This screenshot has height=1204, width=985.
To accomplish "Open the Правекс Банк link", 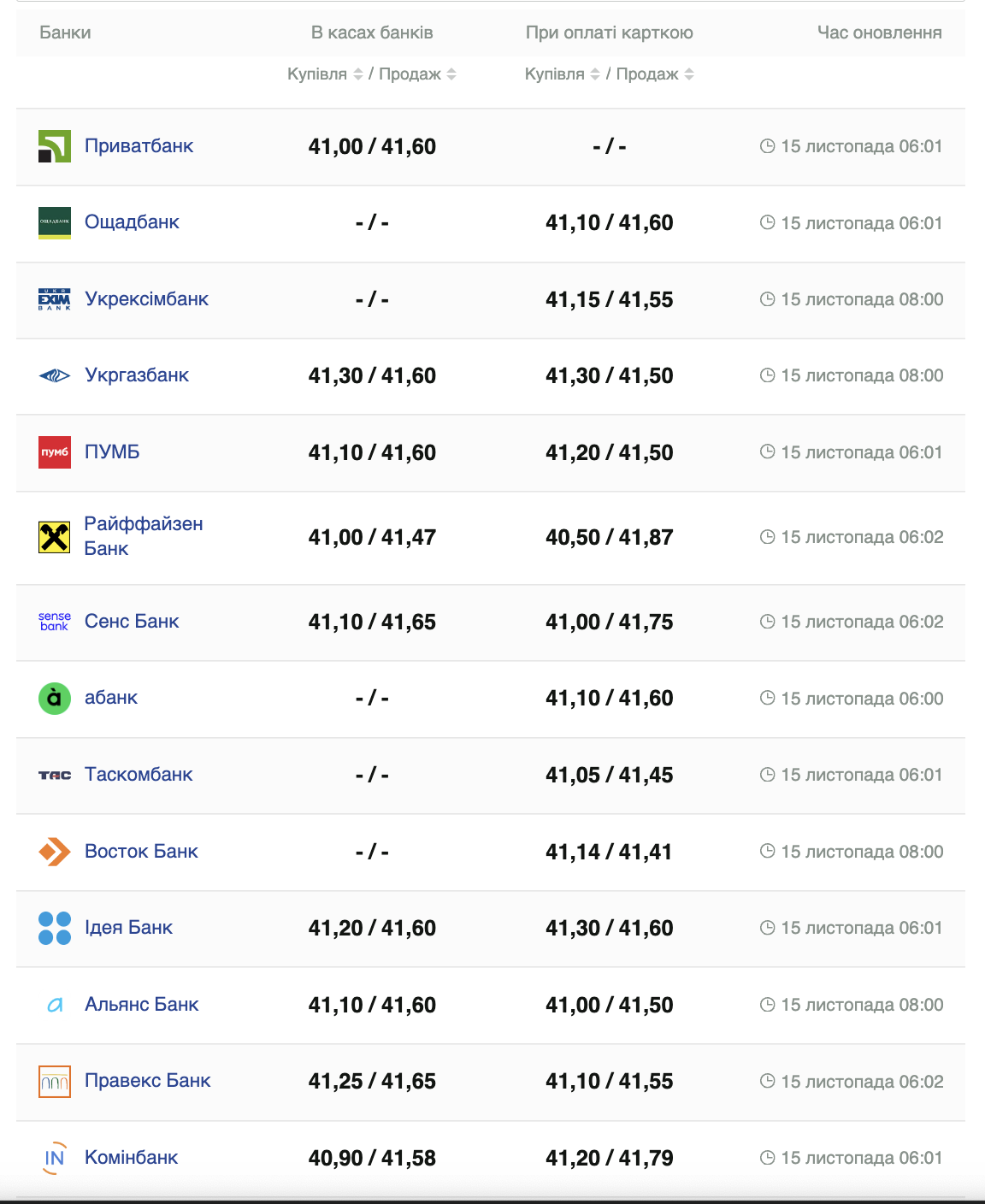I will (147, 1081).
